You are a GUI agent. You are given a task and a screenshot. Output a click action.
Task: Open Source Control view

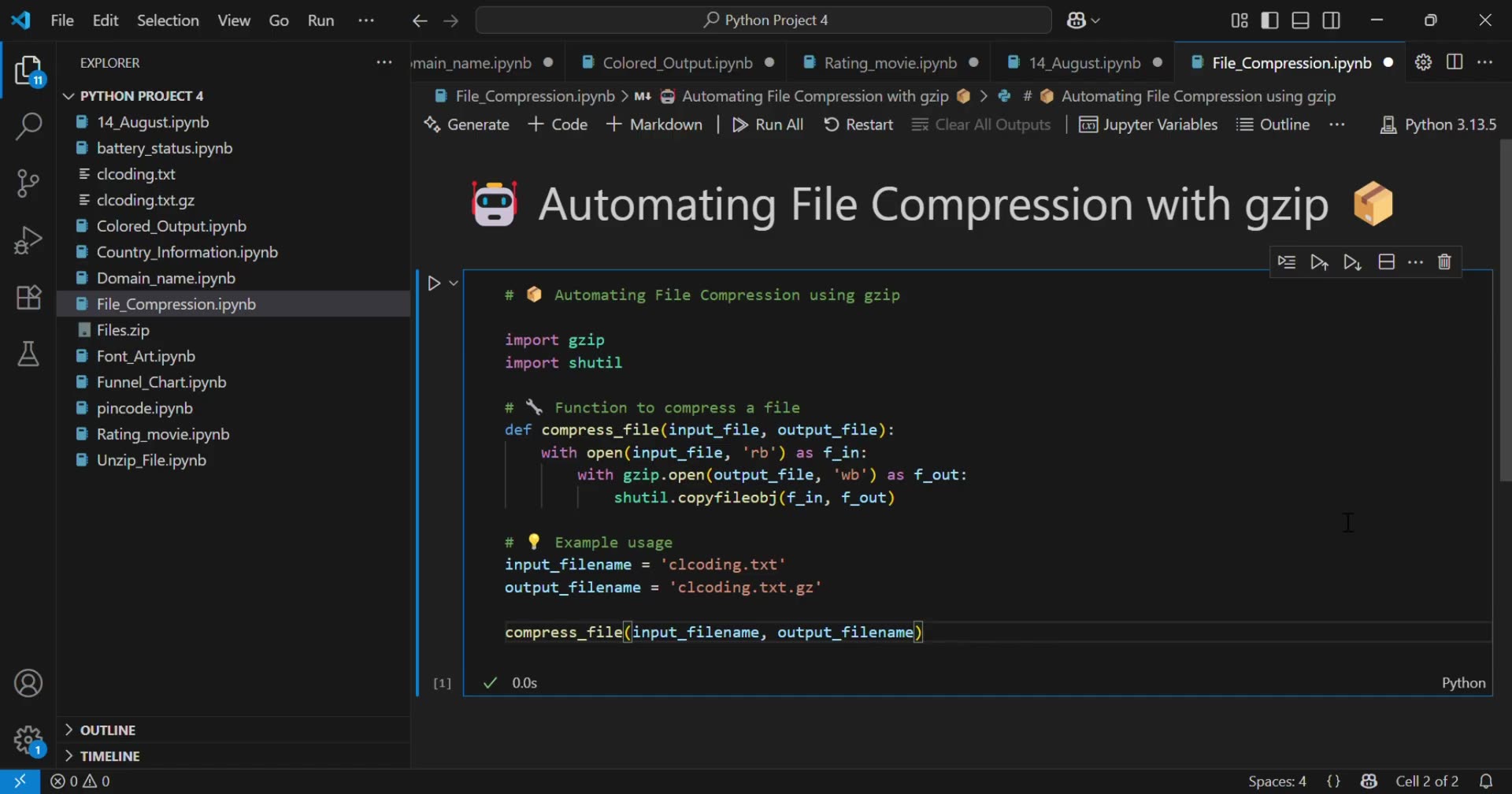click(x=28, y=183)
